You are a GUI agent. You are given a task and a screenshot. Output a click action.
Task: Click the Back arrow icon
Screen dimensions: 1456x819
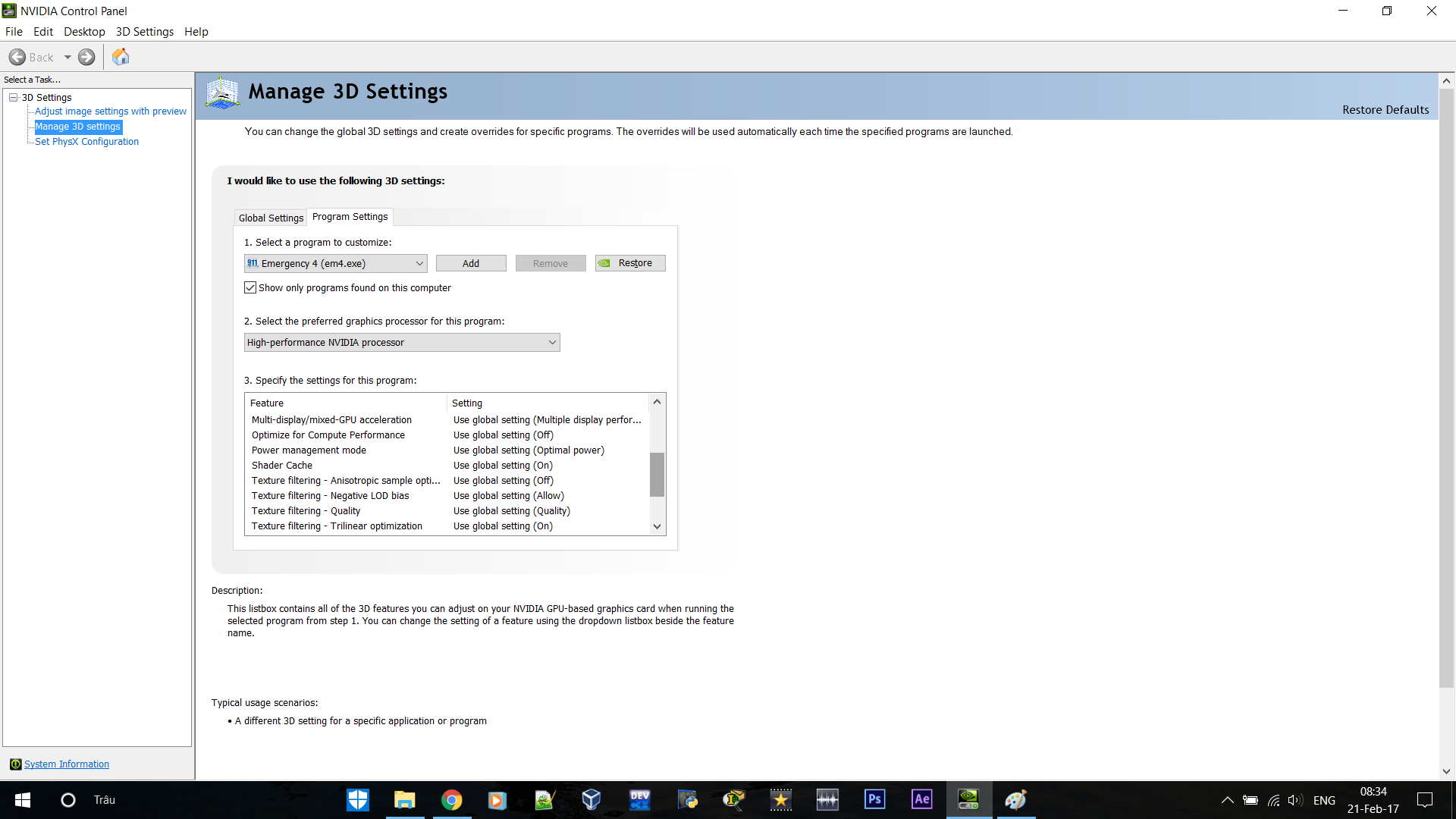coord(17,57)
